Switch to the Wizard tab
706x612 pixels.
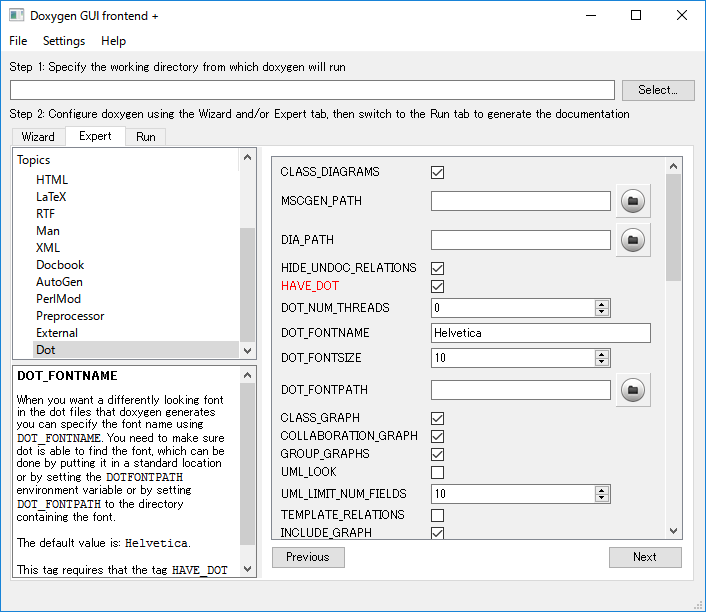(38, 137)
